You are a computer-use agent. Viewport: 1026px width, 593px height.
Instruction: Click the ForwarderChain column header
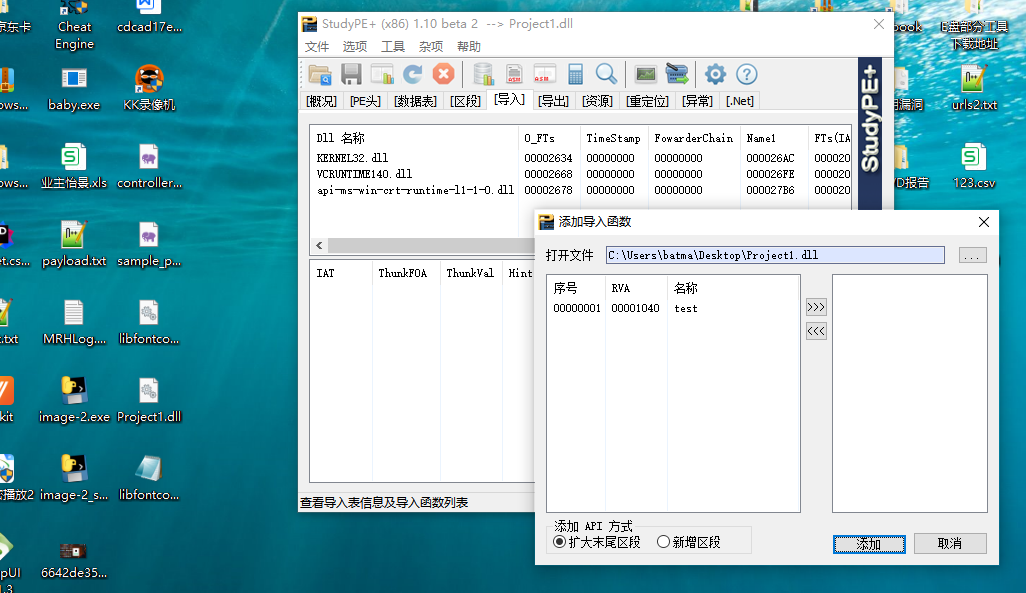(x=694, y=138)
